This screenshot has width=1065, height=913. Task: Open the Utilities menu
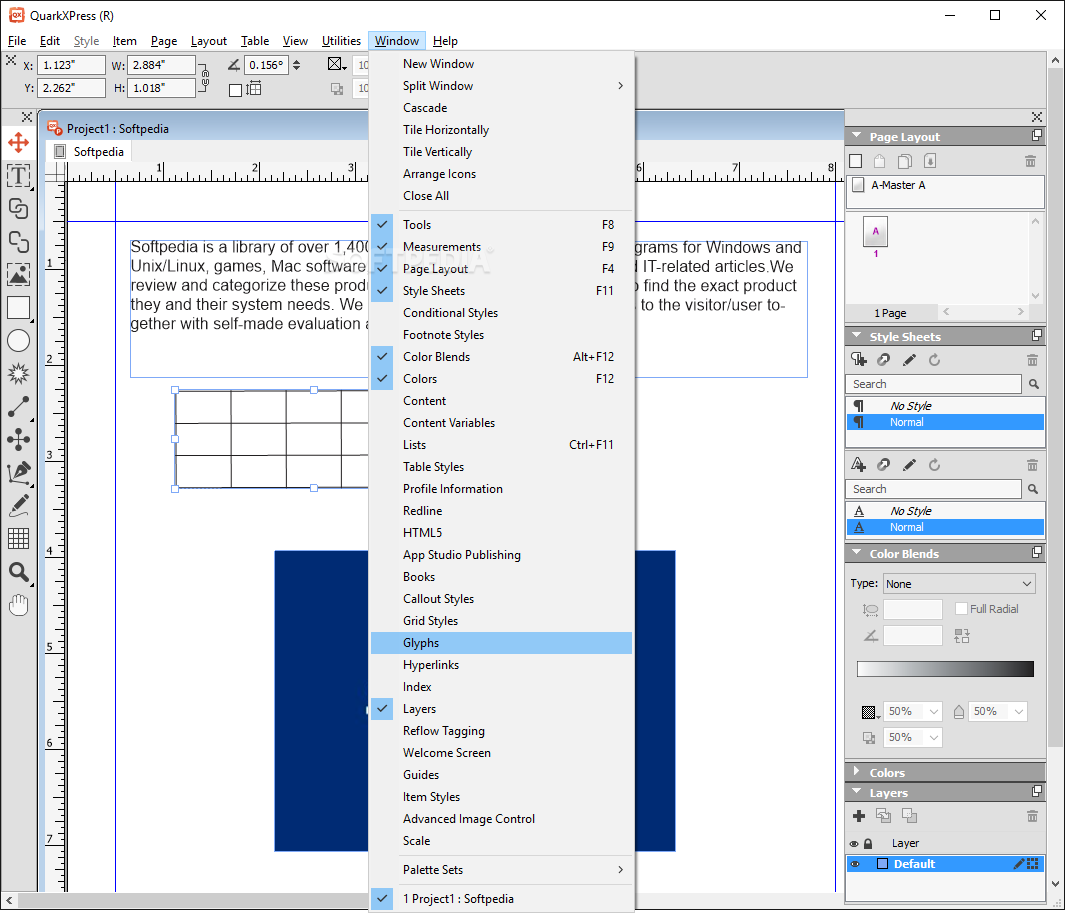341,41
